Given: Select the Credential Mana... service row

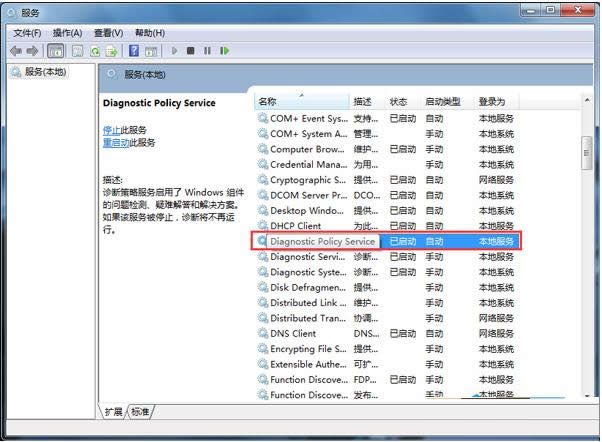Looking at the screenshot, I should pos(386,165).
